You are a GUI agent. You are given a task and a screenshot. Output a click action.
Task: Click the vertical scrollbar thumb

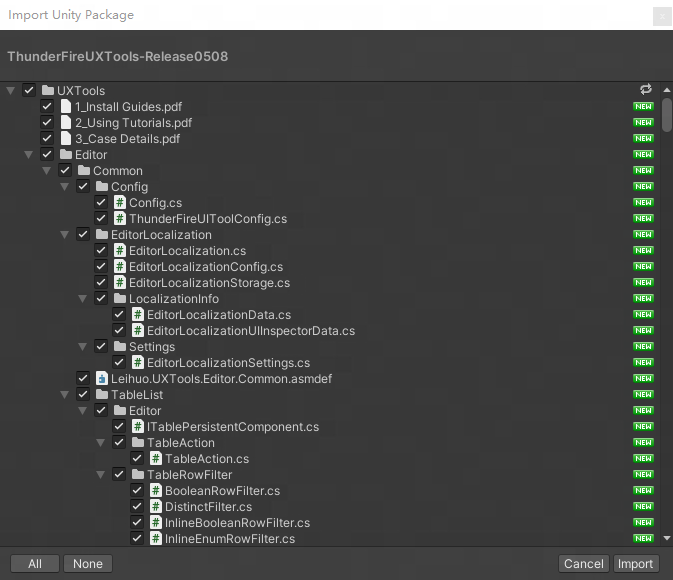pos(667,115)
